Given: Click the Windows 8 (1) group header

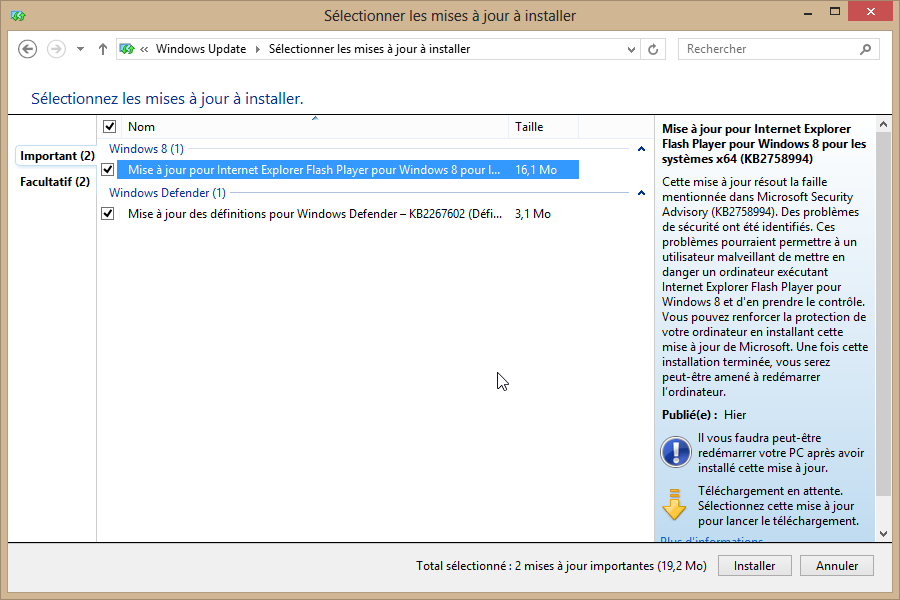Looking at the screenshot, I should click(146, 149).
